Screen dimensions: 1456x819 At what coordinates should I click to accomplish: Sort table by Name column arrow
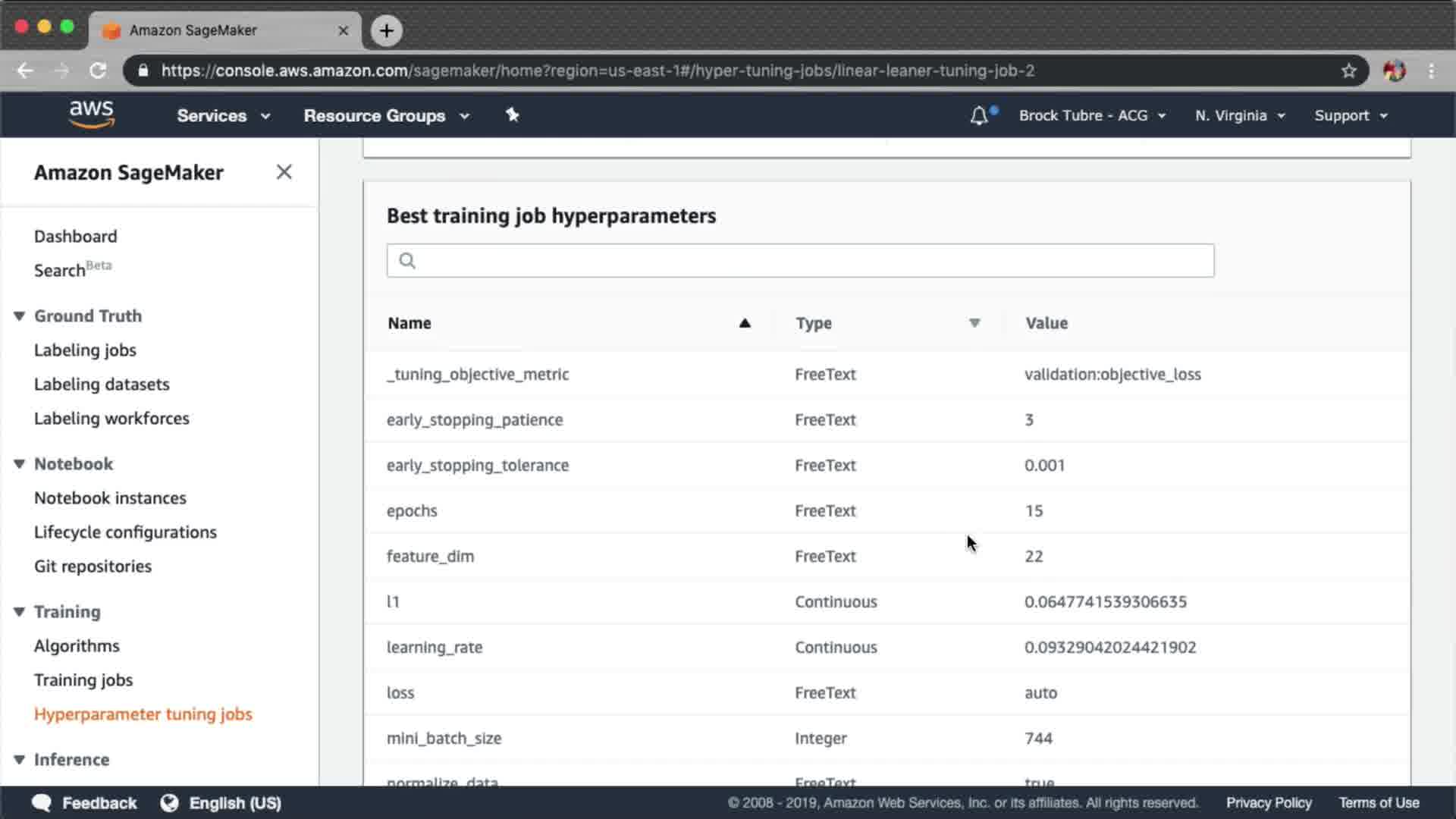pyautogui.click(x=745, y=323)
